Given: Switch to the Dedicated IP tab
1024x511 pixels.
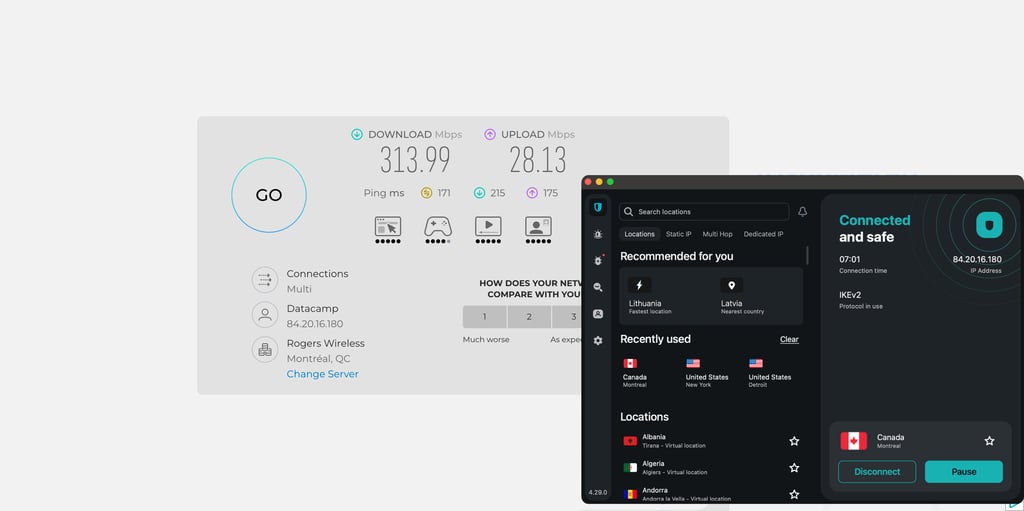Looking at the screenshot, I should tap(763, 234).
